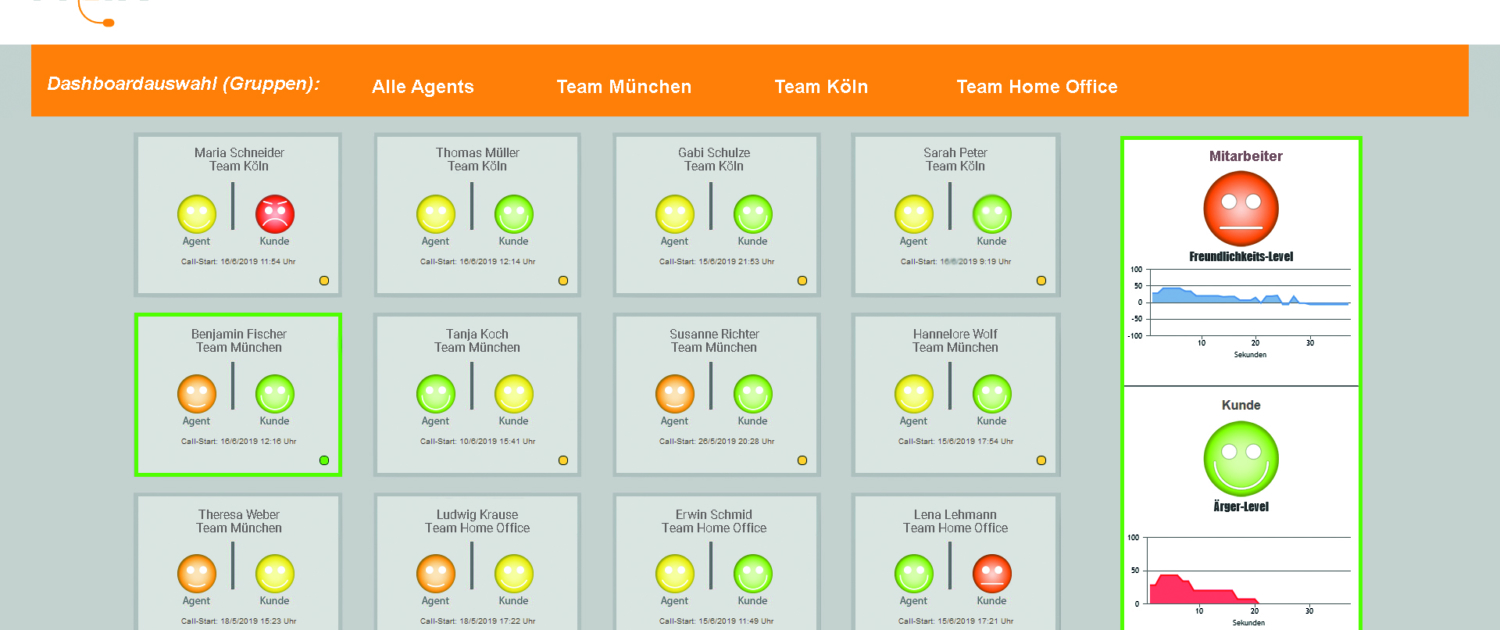Click Thomas Müller's yellow Agent smiley
This screenshot has width=1500, height=630.
pos(435,214)
